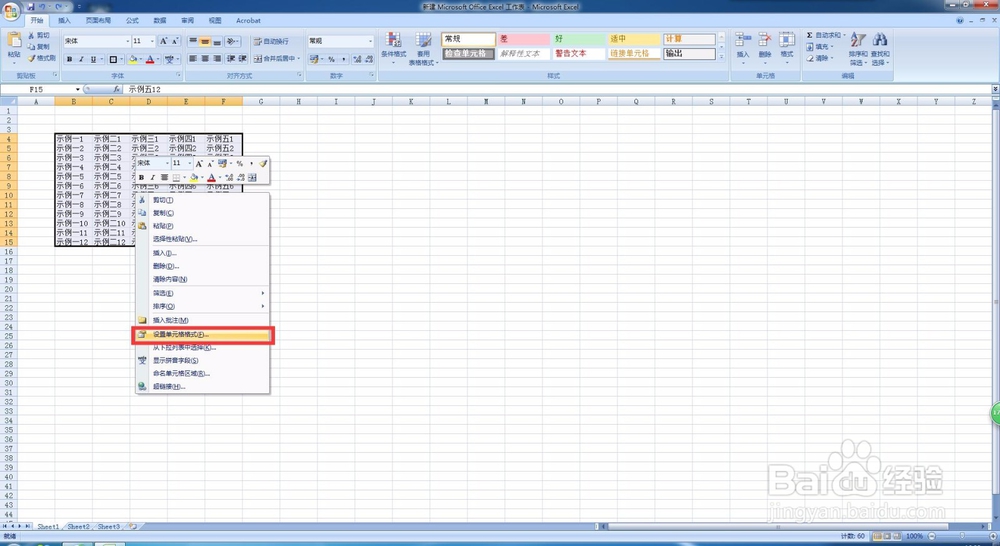
Task: Toggle Bold in the ribbon font group
Action: click(x=70, y=59)
